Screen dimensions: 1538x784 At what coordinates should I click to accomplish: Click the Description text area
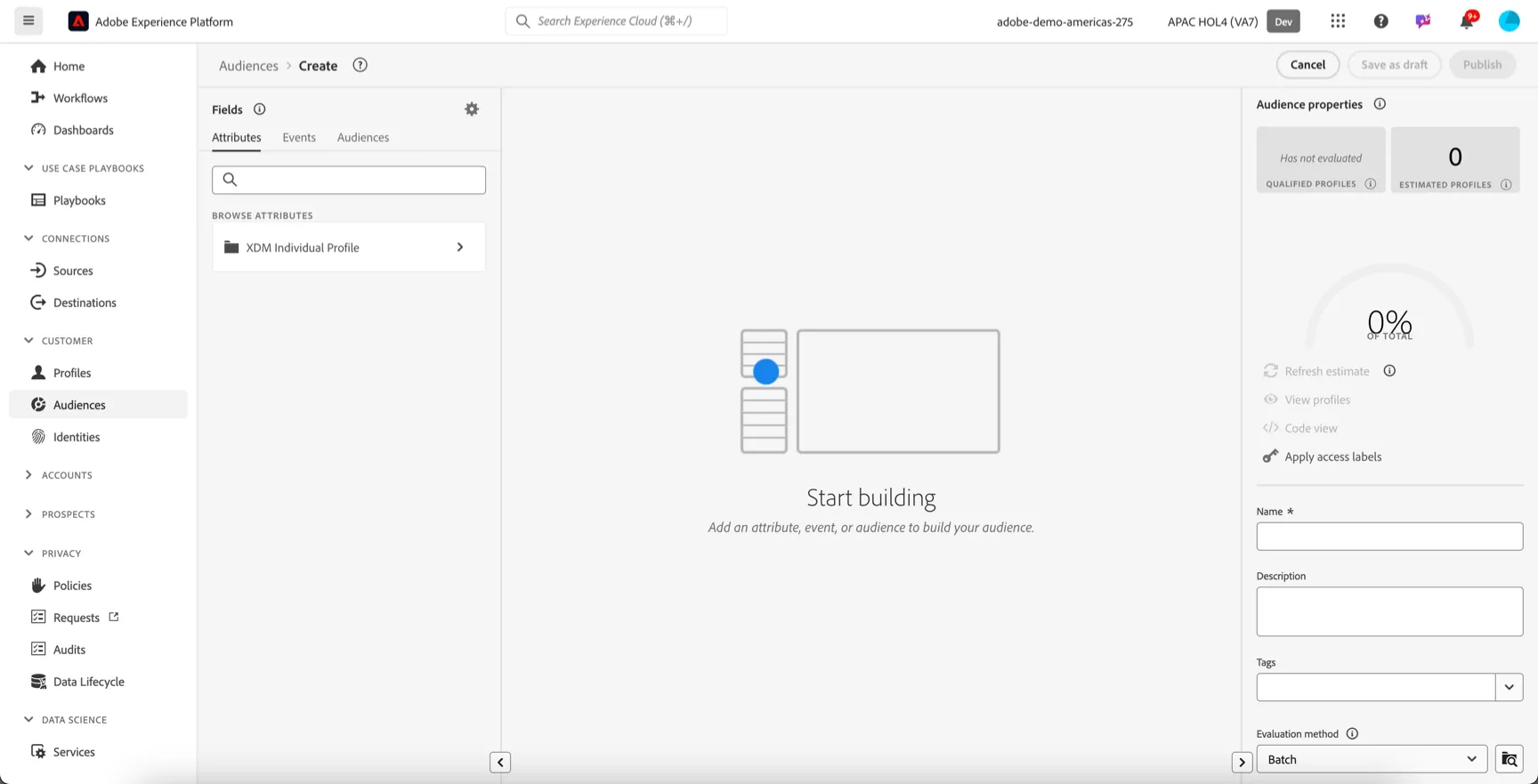tap(1389, 611)
